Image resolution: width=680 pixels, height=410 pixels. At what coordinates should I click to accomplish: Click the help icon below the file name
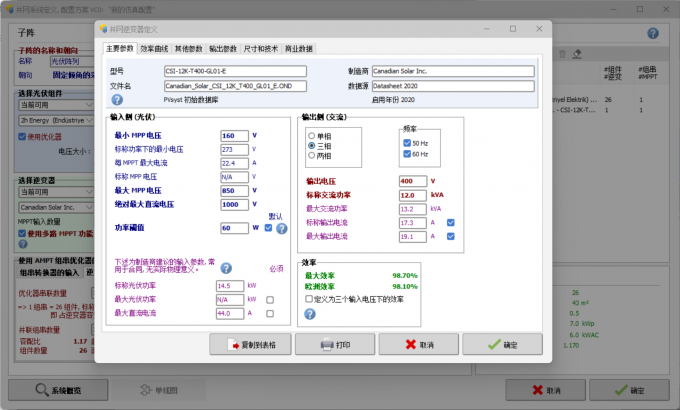(117, 100)
